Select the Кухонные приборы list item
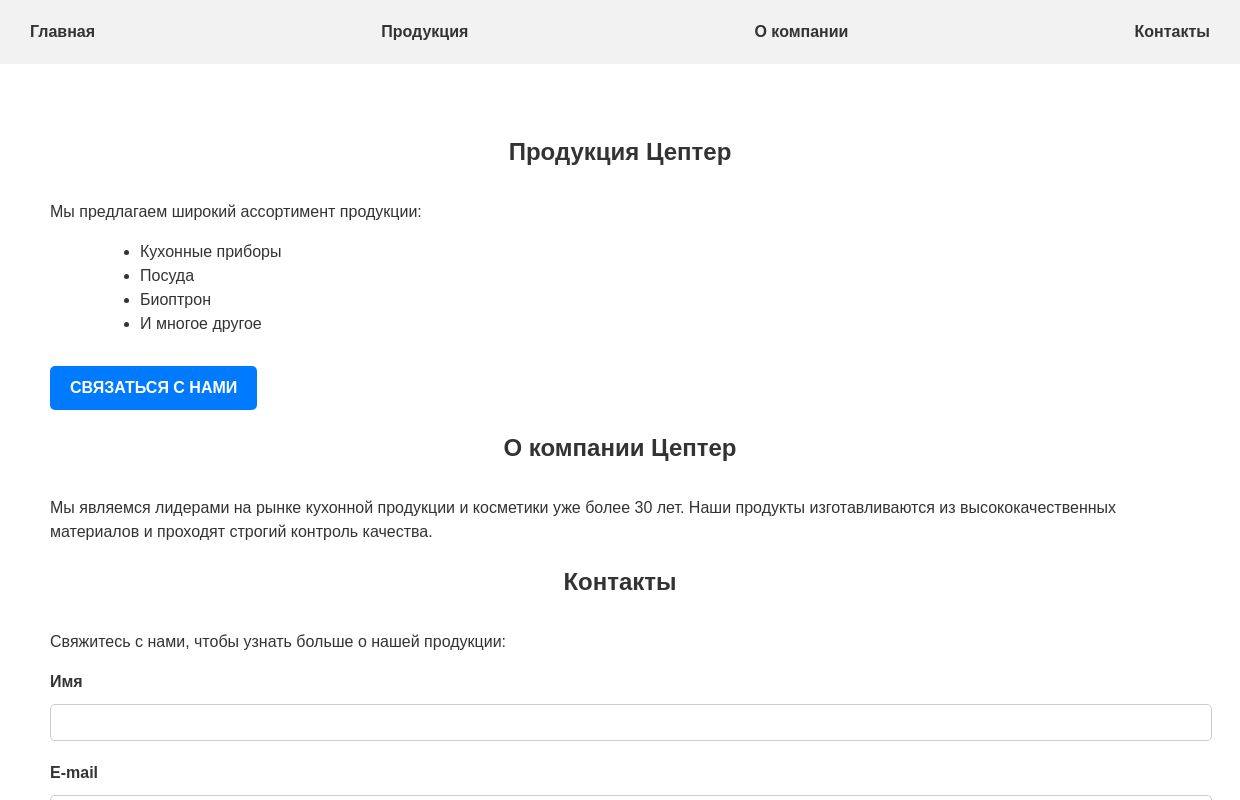 coord(210,251)
